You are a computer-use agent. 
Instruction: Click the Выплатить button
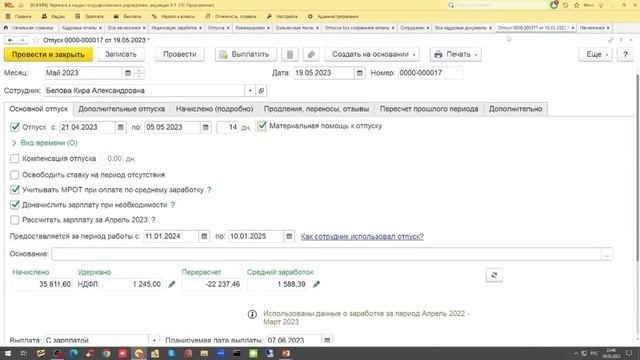tap(246, 54)
